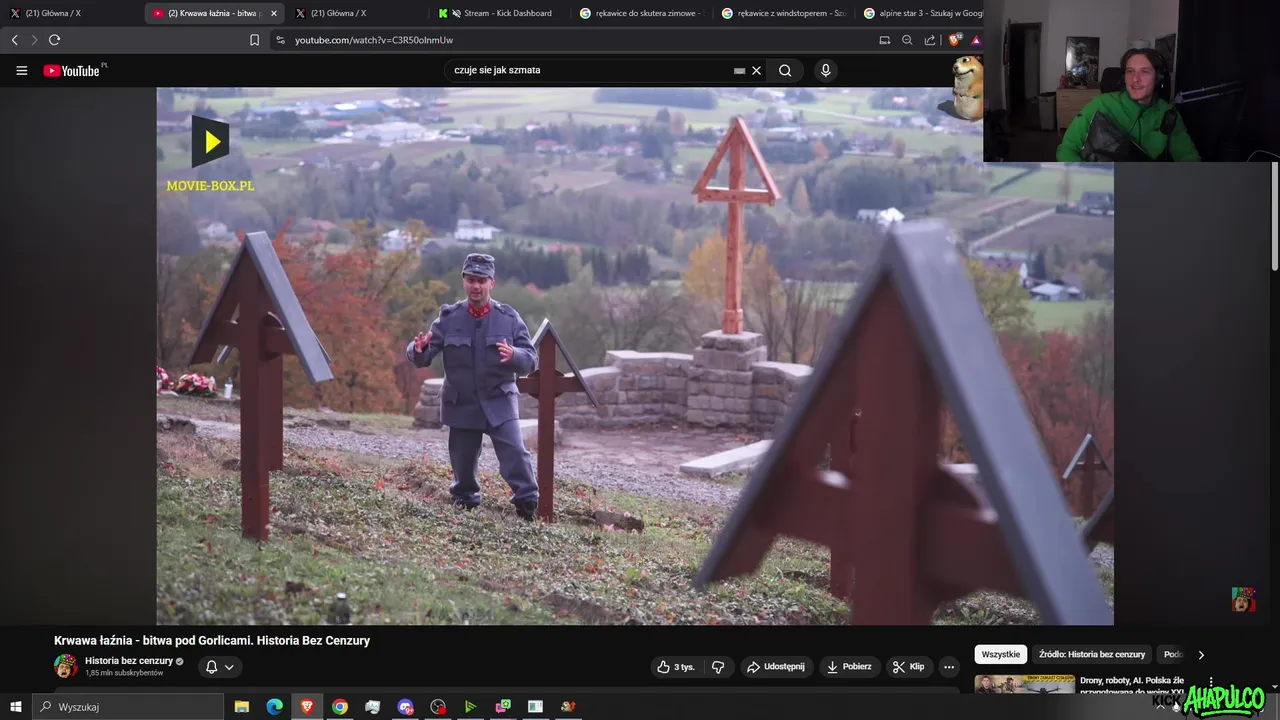
Task: Select the Wszystkie filter chip
Action: (x=1001, y=655)
